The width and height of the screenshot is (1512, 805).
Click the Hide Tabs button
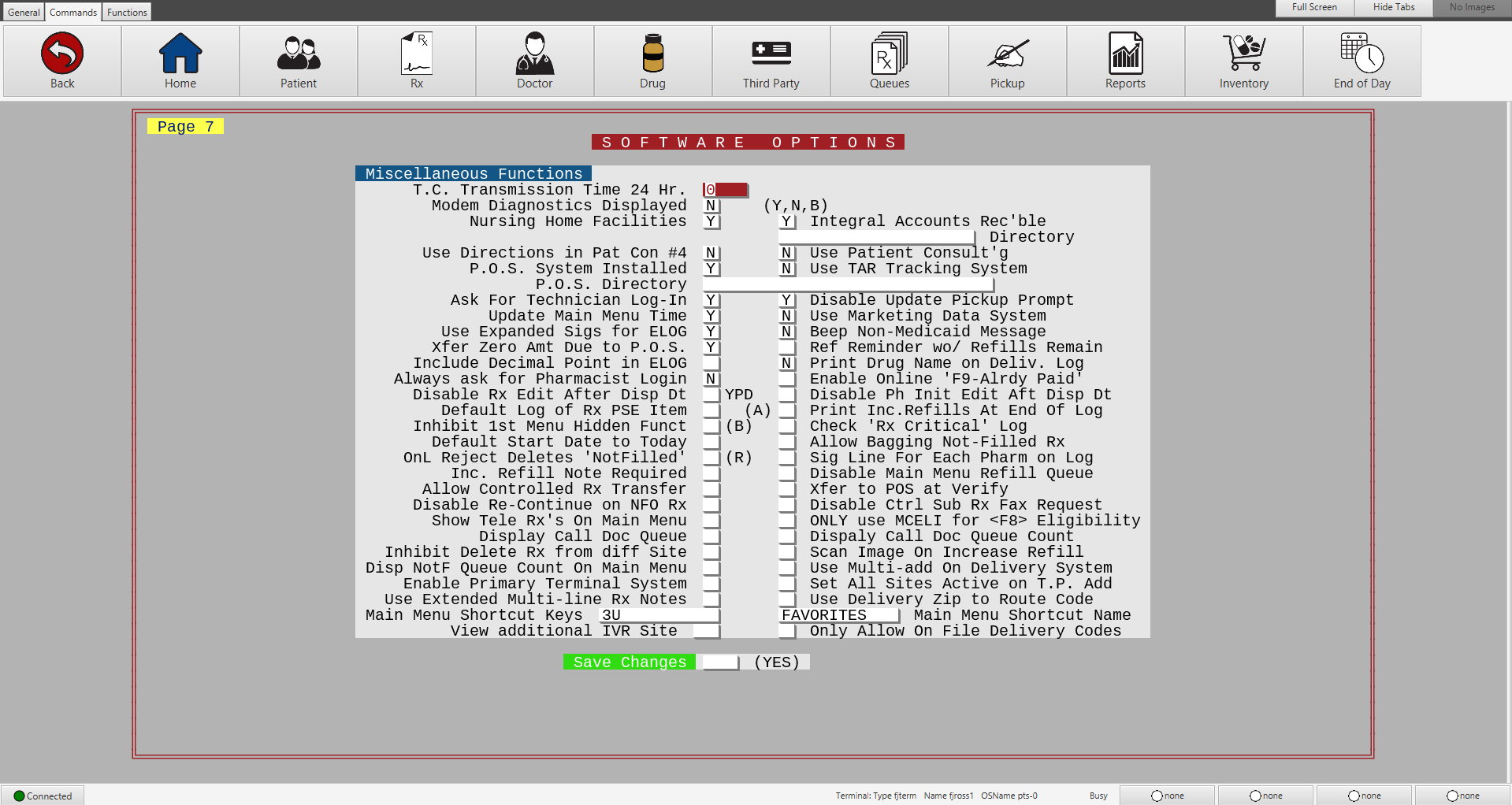coord(1394,7)
